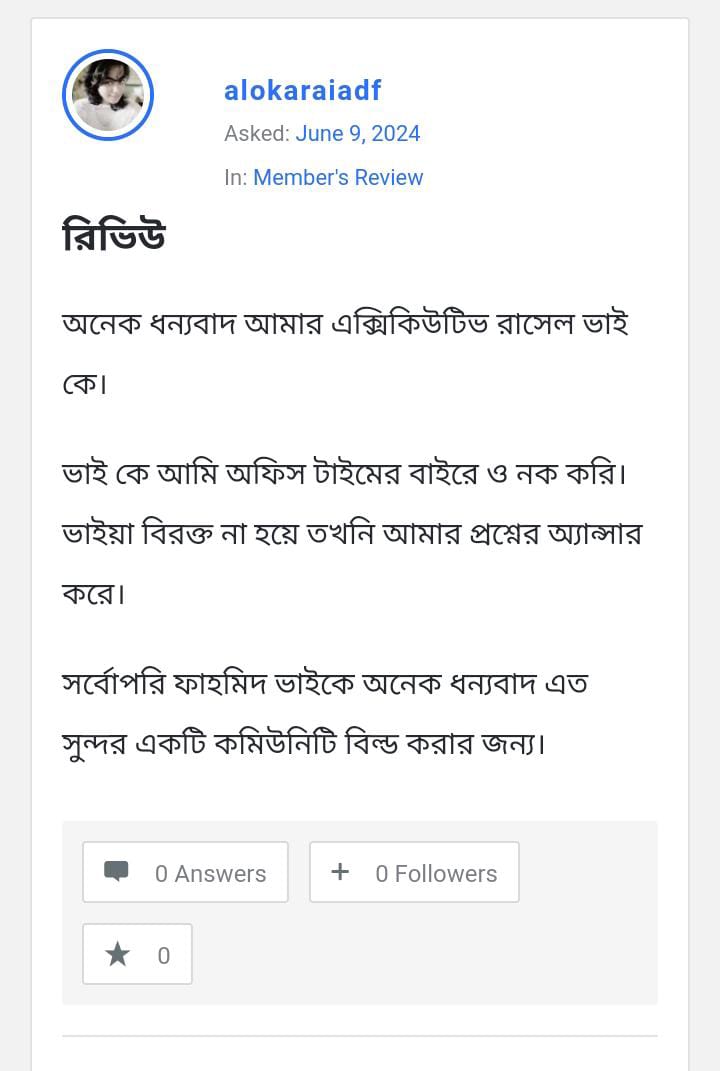Click the line ending with অ্যান্সার
The width and height of the screenshot is (720, 1071).
coord(350,533)
